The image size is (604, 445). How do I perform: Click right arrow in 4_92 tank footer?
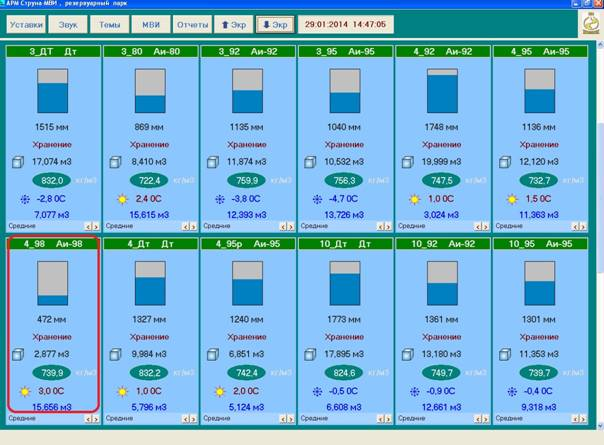486,227
